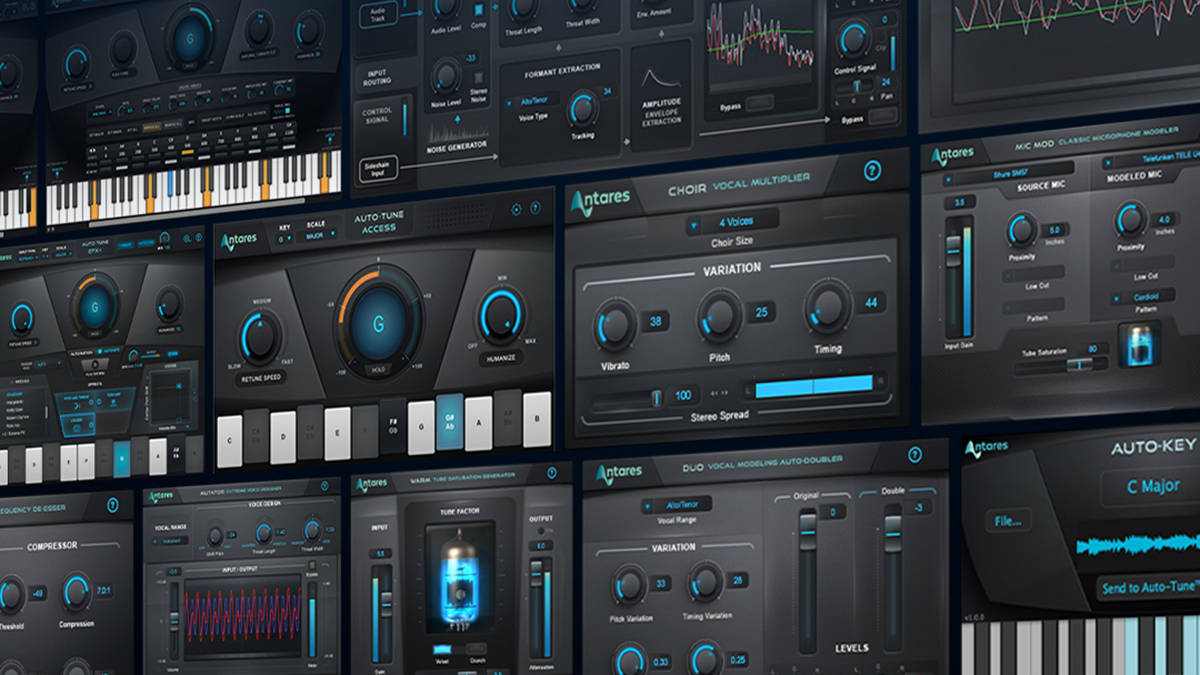The image size is (1200, 675).
Task: Toggle Bypass under the formant graph
Action: [x=760, y=103]
